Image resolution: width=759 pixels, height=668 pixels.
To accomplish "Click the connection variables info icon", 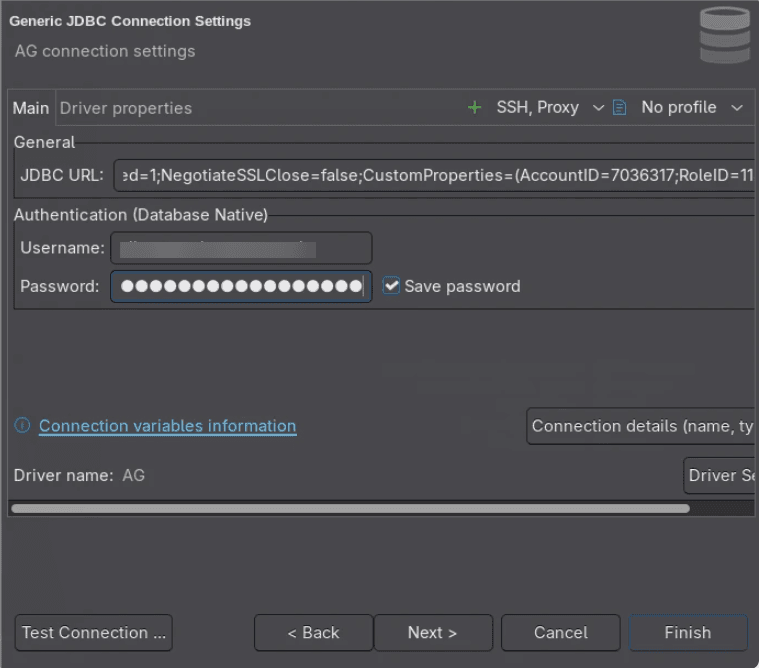I will 22,425.
